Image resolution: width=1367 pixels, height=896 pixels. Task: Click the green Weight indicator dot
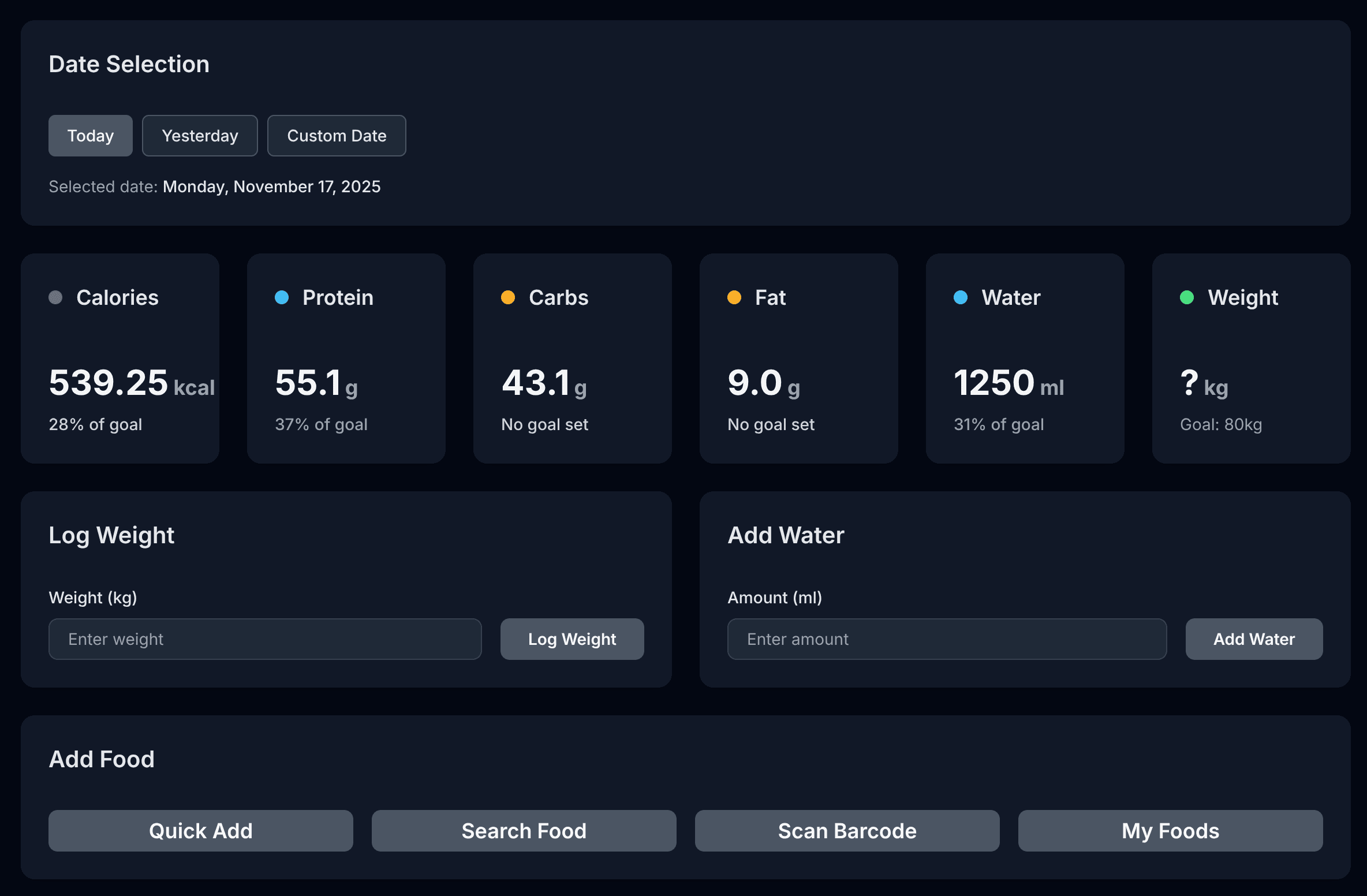pos(1187,297)
